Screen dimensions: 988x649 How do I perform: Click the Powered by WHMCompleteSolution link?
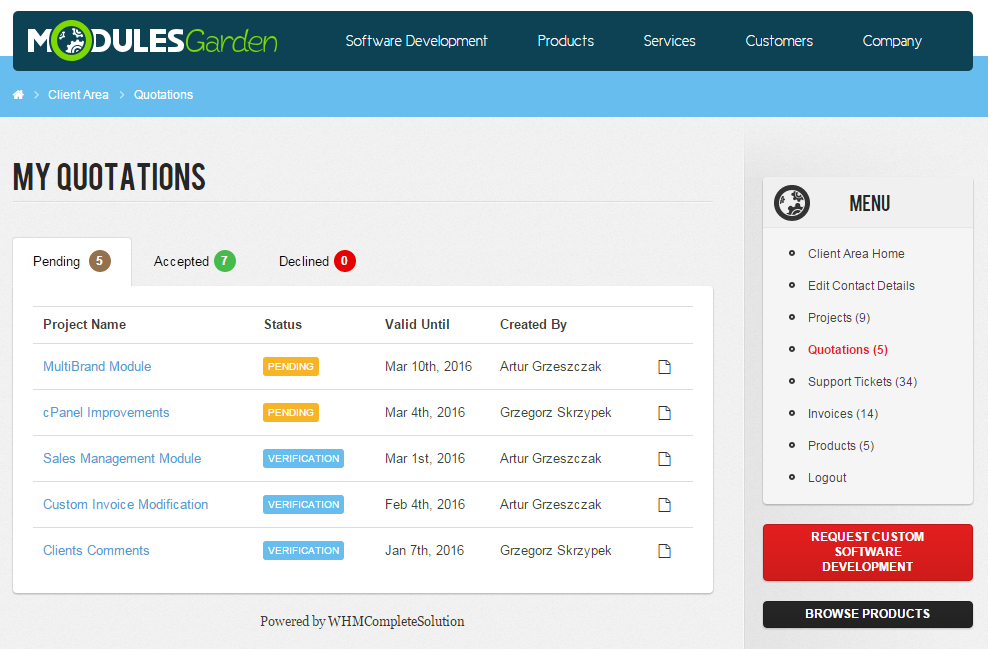362,621
